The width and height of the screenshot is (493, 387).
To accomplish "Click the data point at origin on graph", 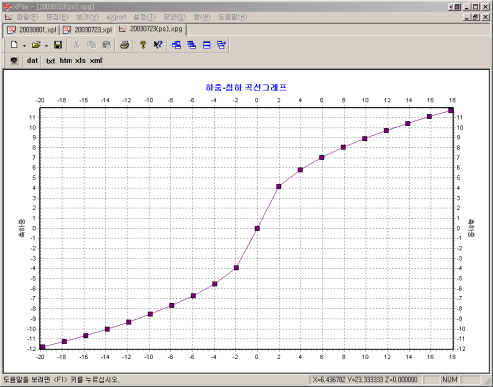I will point(257,228).
